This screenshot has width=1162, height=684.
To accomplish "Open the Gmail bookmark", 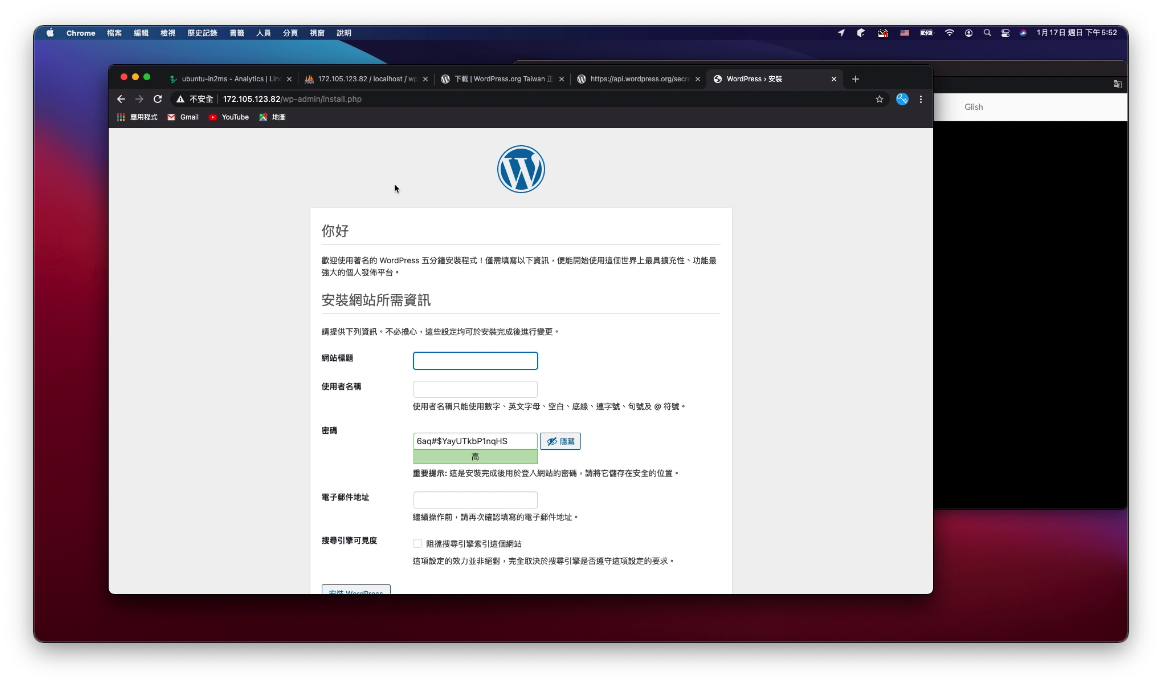I will coord(183,117).
